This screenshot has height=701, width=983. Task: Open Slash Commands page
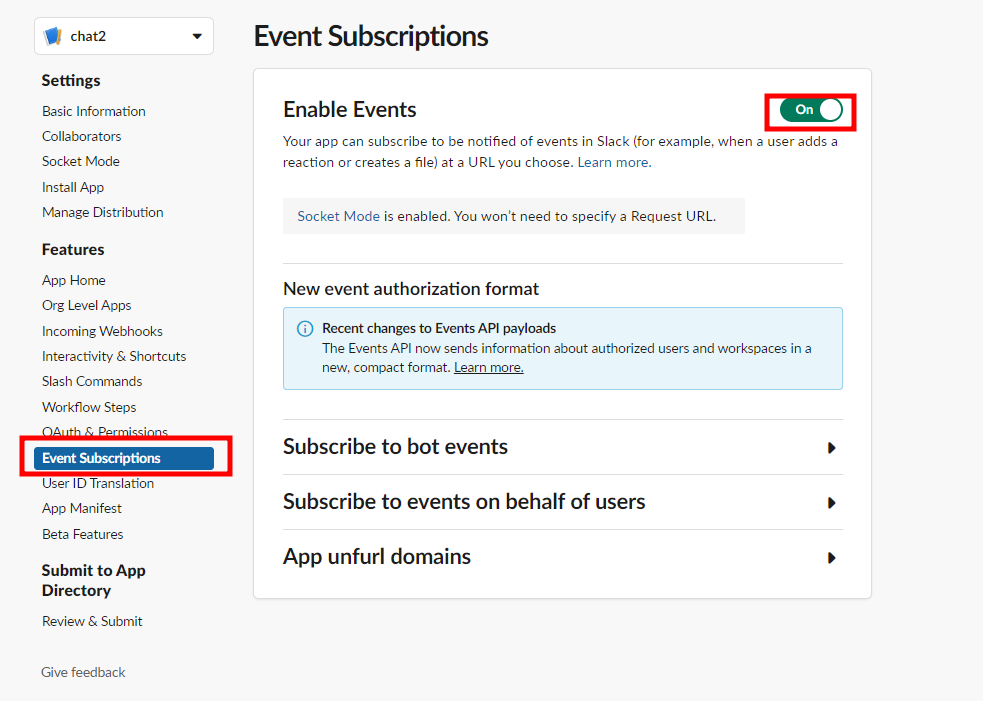tap(92, 381)
